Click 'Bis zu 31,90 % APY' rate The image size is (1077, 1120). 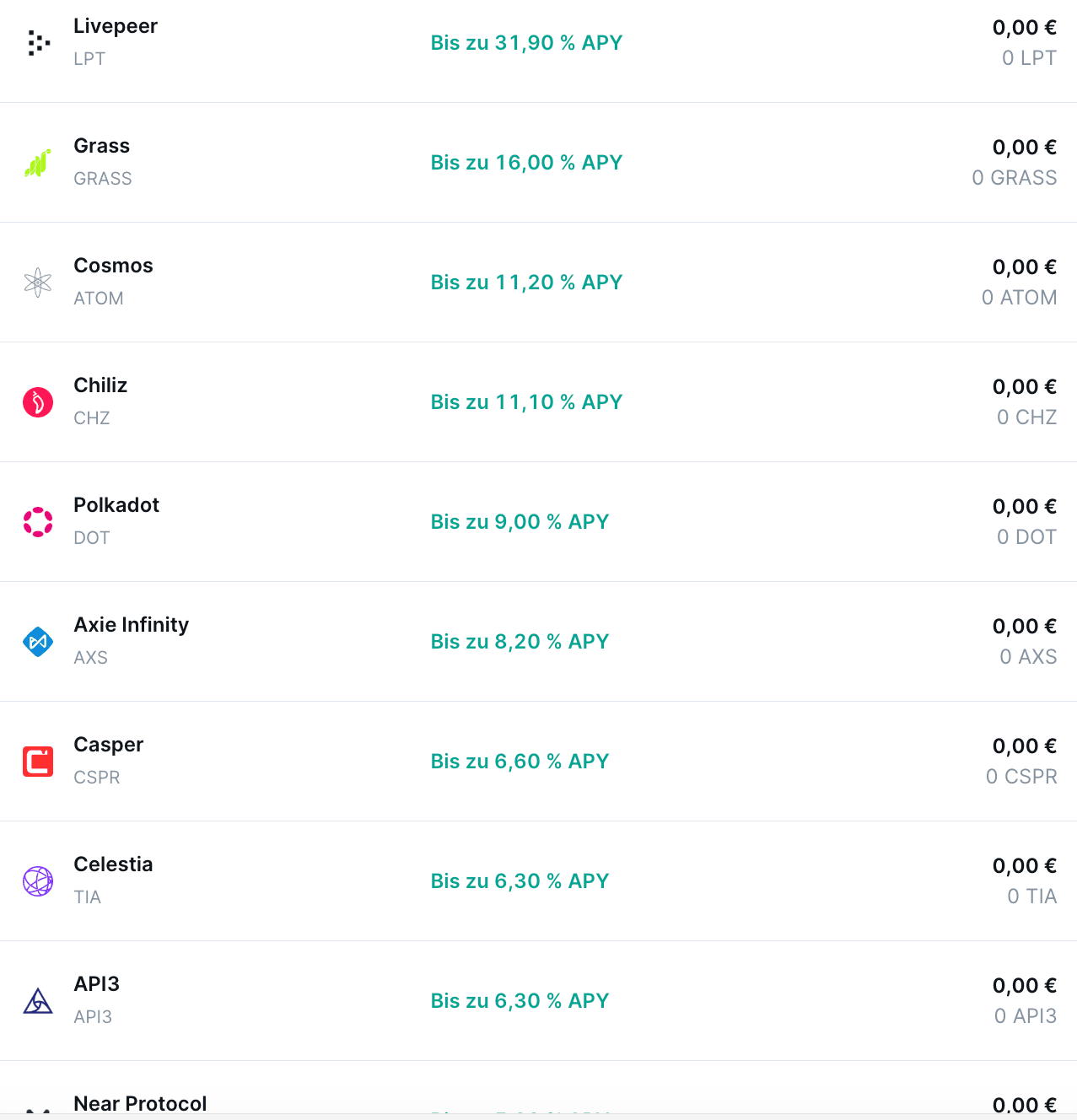[x=526, y=43]
